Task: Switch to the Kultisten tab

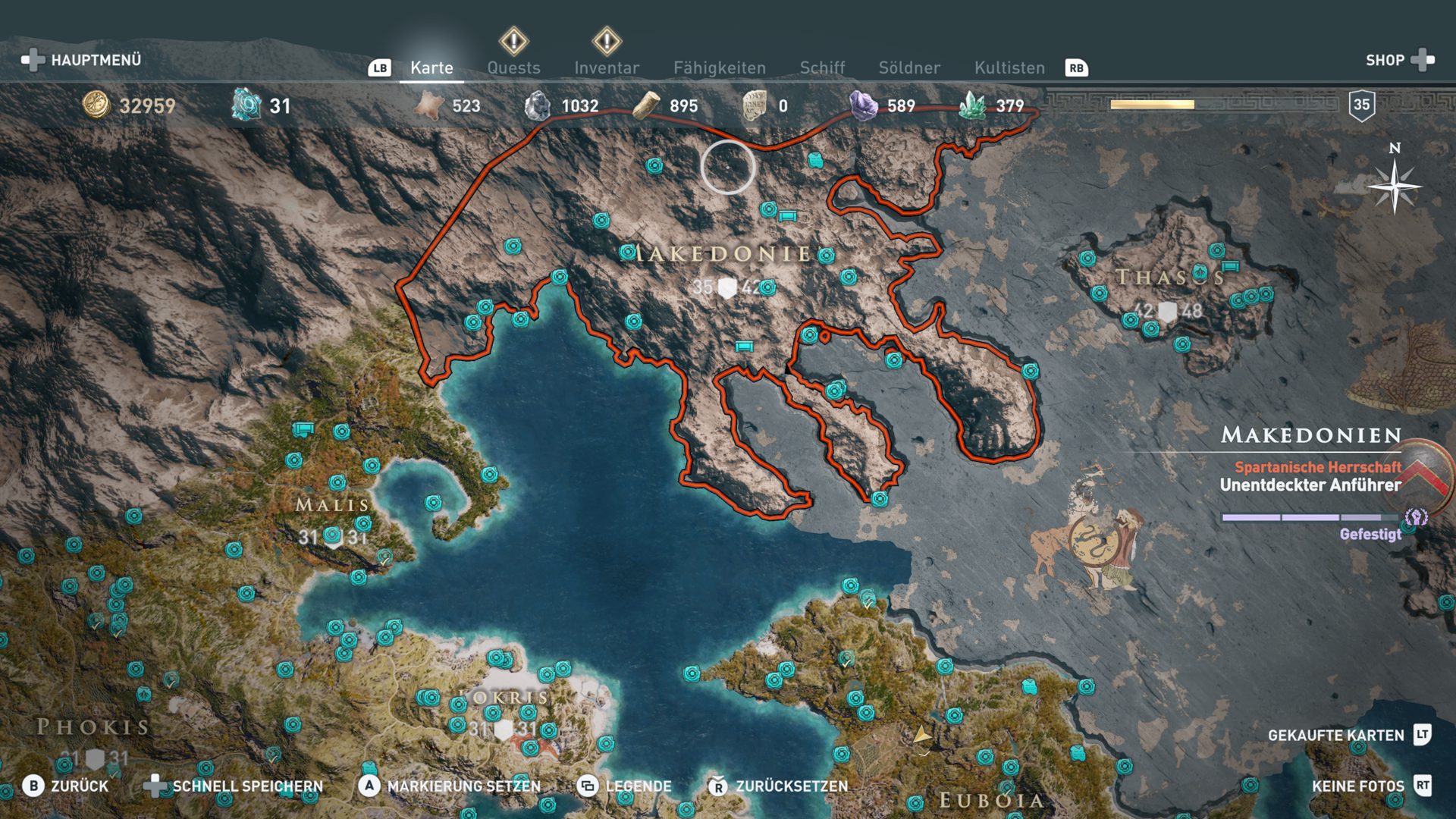Action: tap(1009, 67)
